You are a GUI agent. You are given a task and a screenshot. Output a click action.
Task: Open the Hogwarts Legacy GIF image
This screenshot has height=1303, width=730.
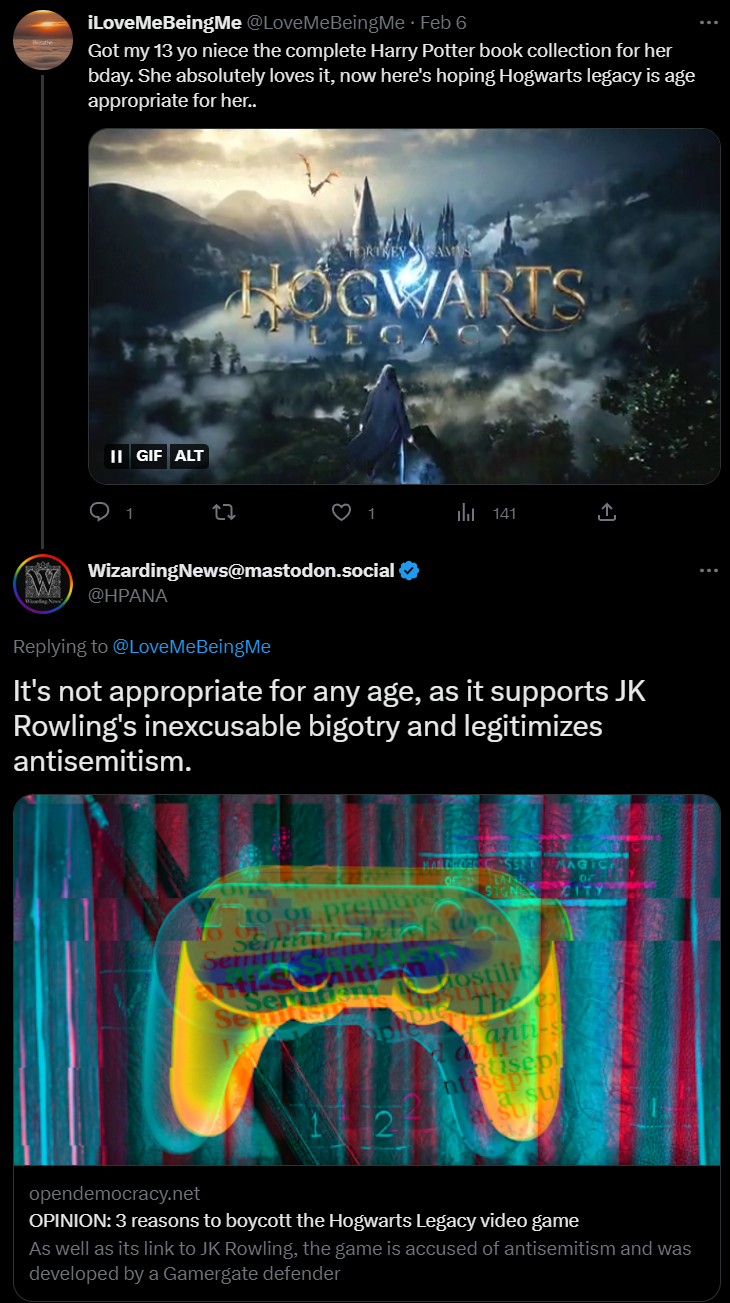pyautogui.click(x=404, y=306)
